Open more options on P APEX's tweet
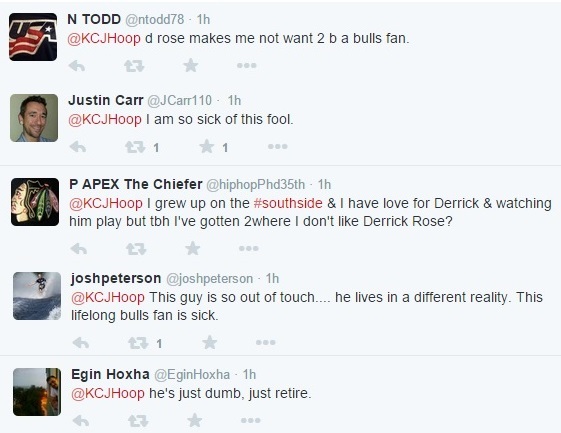561x433 pixels. coord(248,248)
